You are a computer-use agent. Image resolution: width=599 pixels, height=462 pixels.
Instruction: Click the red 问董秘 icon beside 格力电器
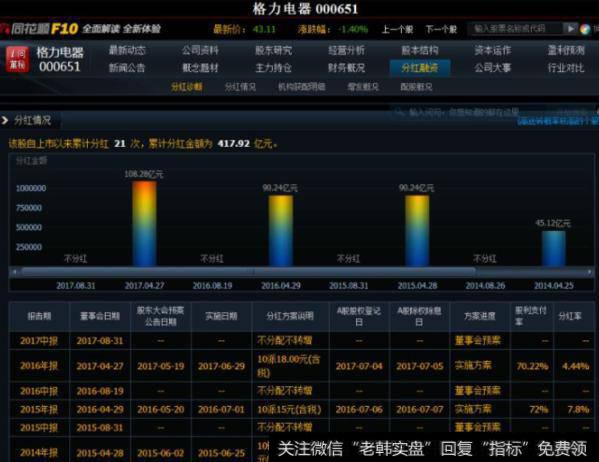tap(17, 59)
